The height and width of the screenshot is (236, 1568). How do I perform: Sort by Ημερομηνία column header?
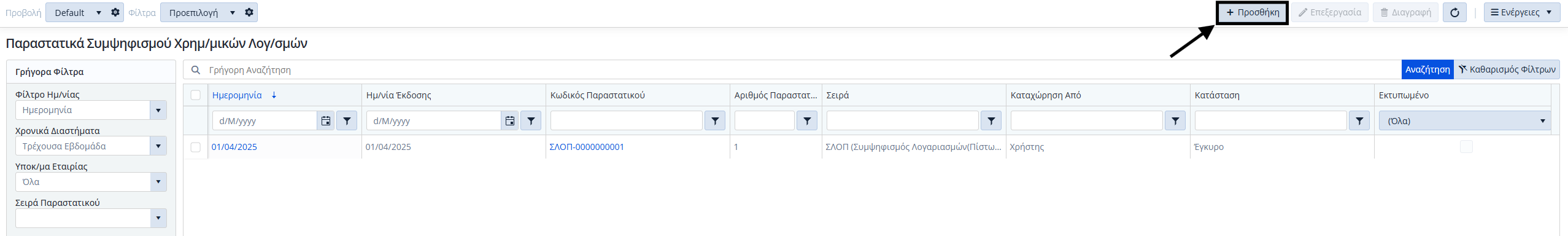click(237, 95)
